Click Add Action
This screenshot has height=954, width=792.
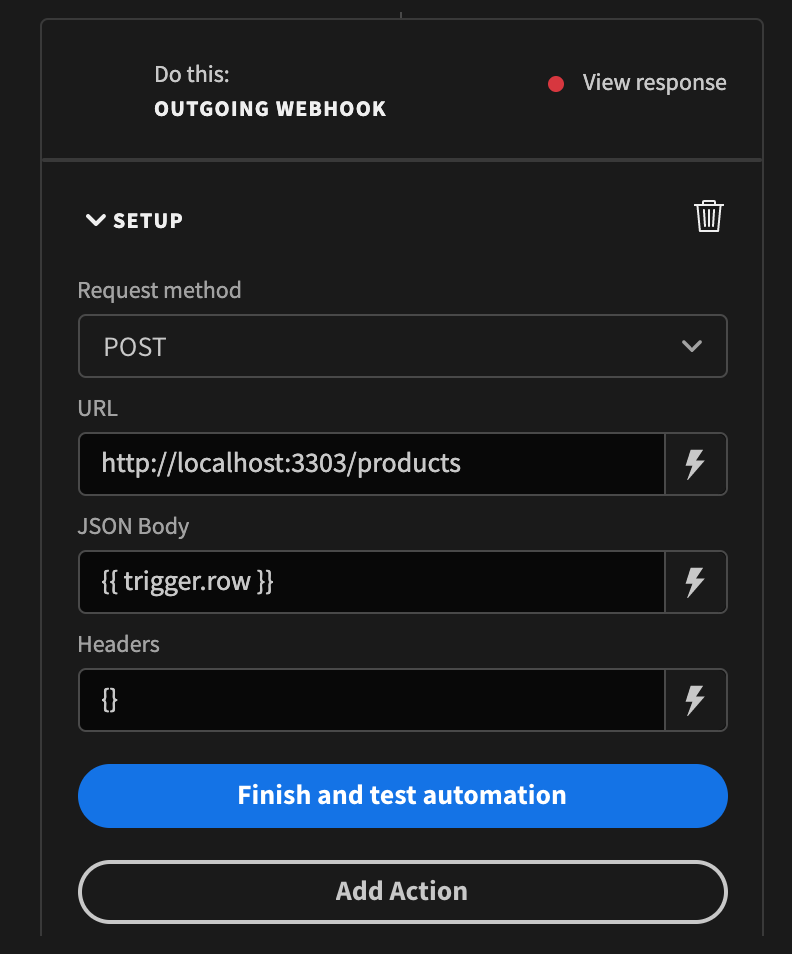(x=402, y=891)
